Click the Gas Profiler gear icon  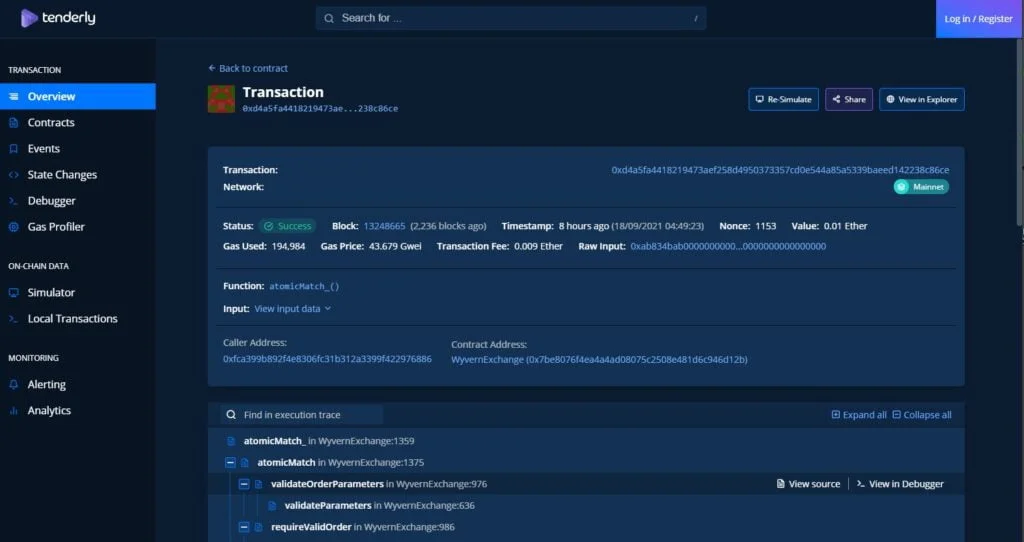tap(14, 227)
